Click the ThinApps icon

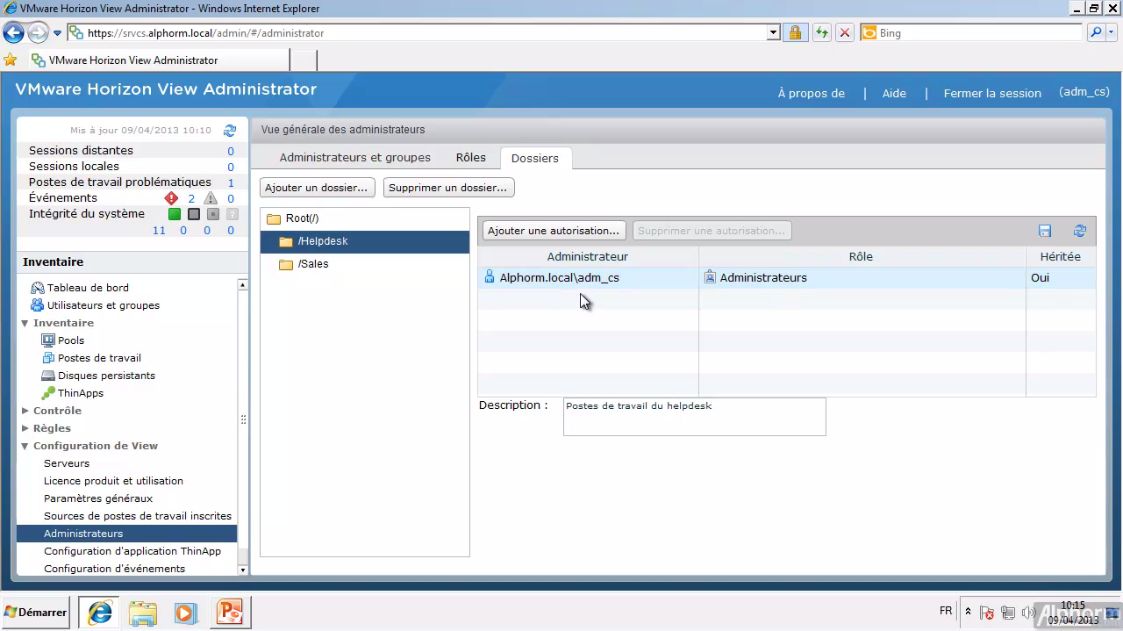pyautogui.click(x=48, y=392)
